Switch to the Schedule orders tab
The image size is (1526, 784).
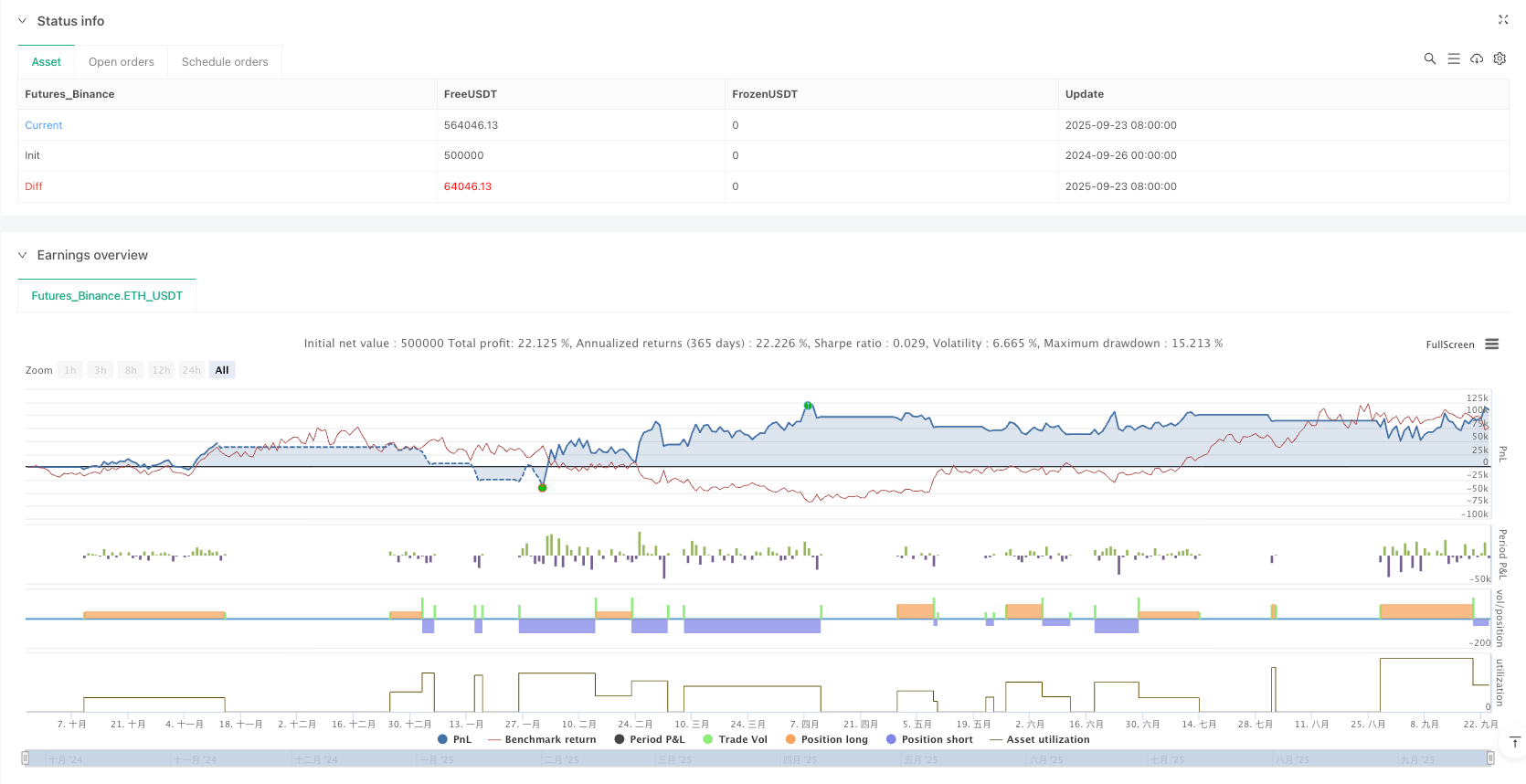pos(225,62)
